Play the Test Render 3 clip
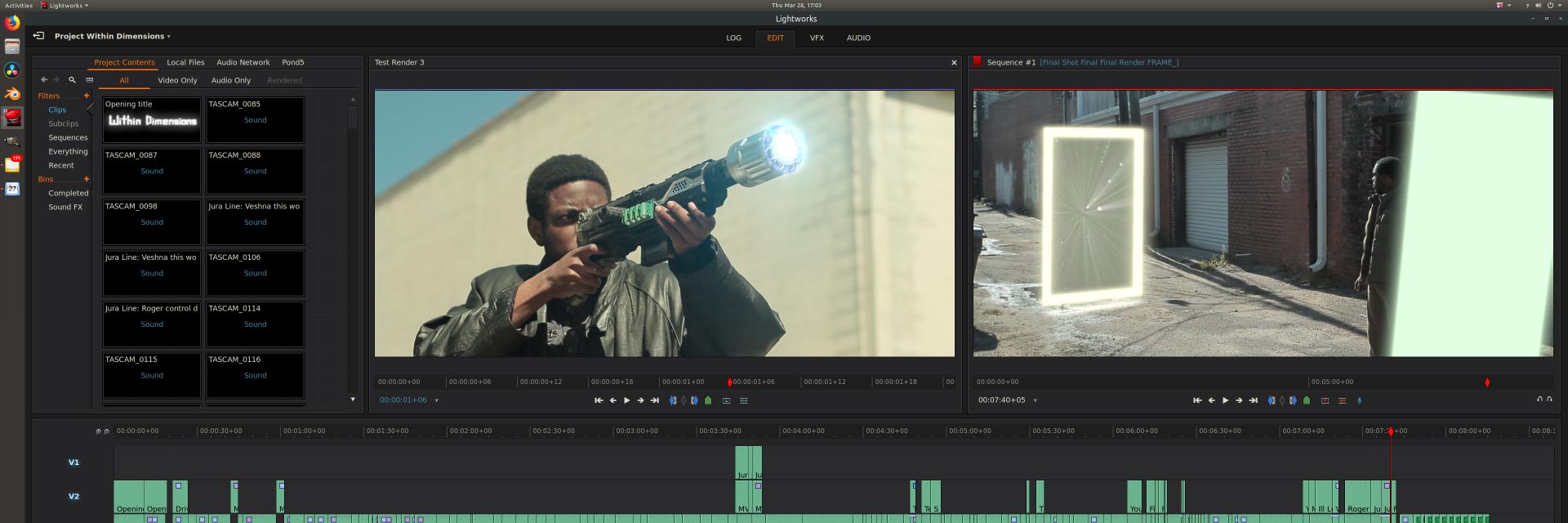This screenshot has width=1568, height=523. pyautogui.click(x=626, y=400)
